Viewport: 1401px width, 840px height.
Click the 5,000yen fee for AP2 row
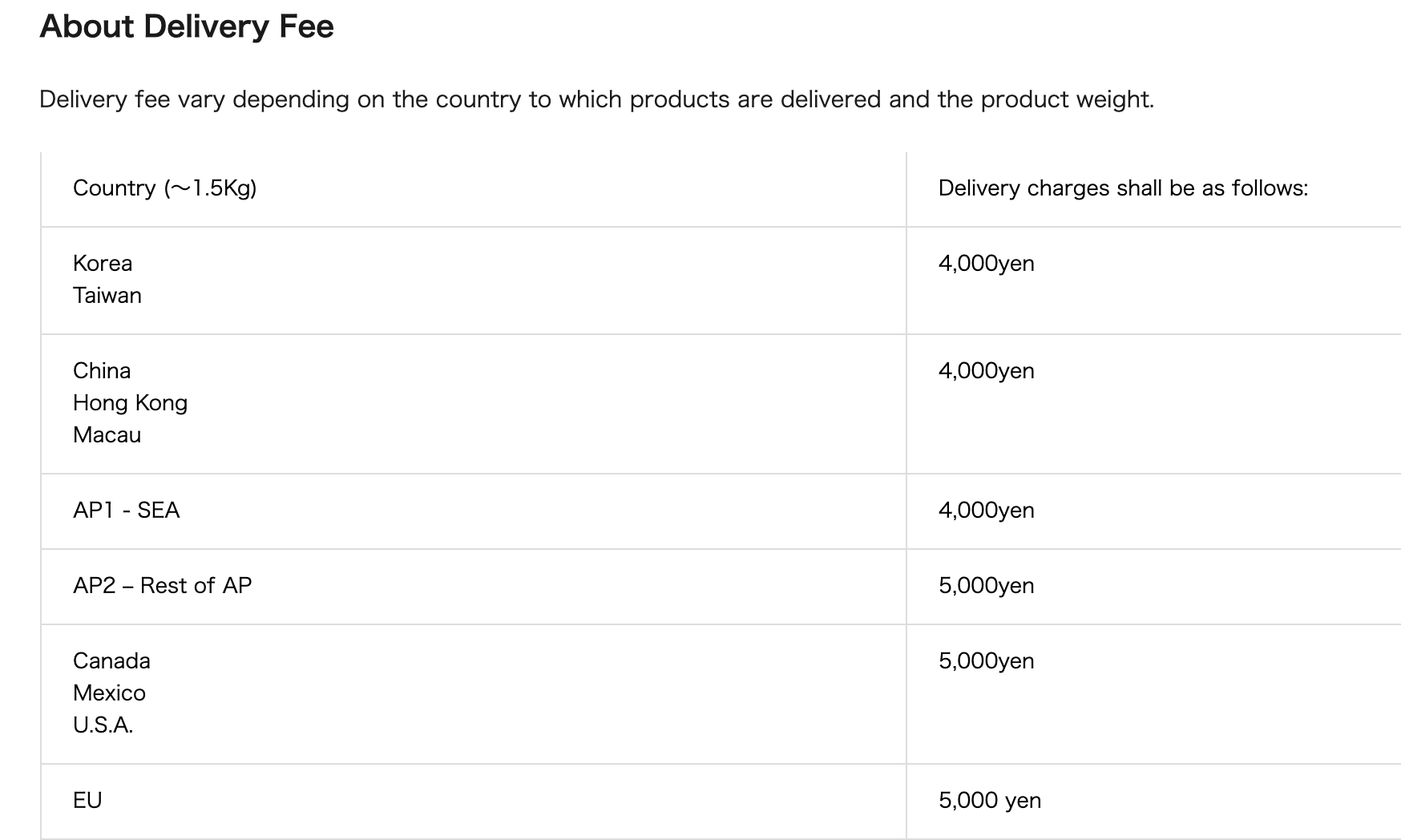987,585
